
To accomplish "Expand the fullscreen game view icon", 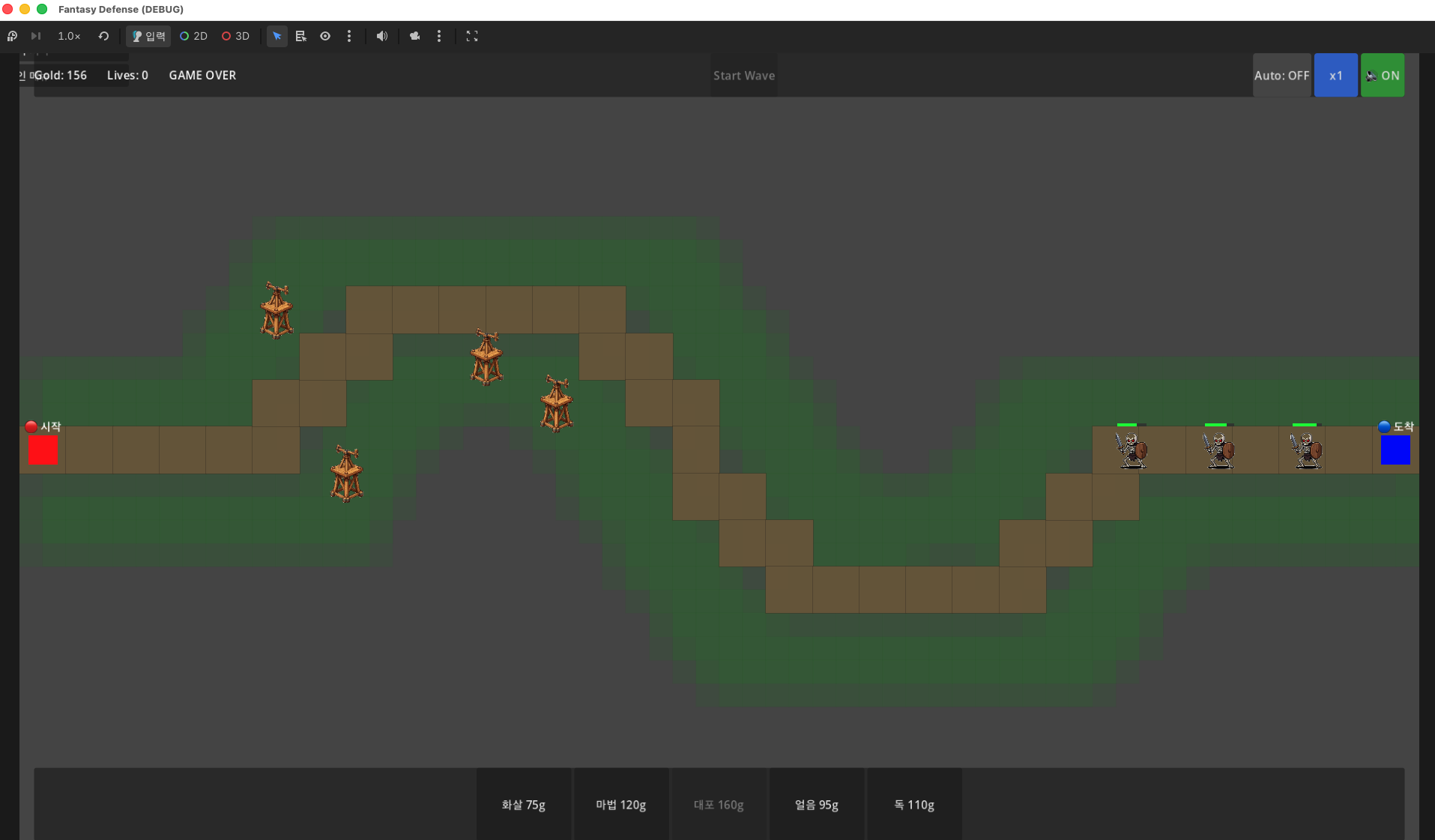I will click(472, 36).
